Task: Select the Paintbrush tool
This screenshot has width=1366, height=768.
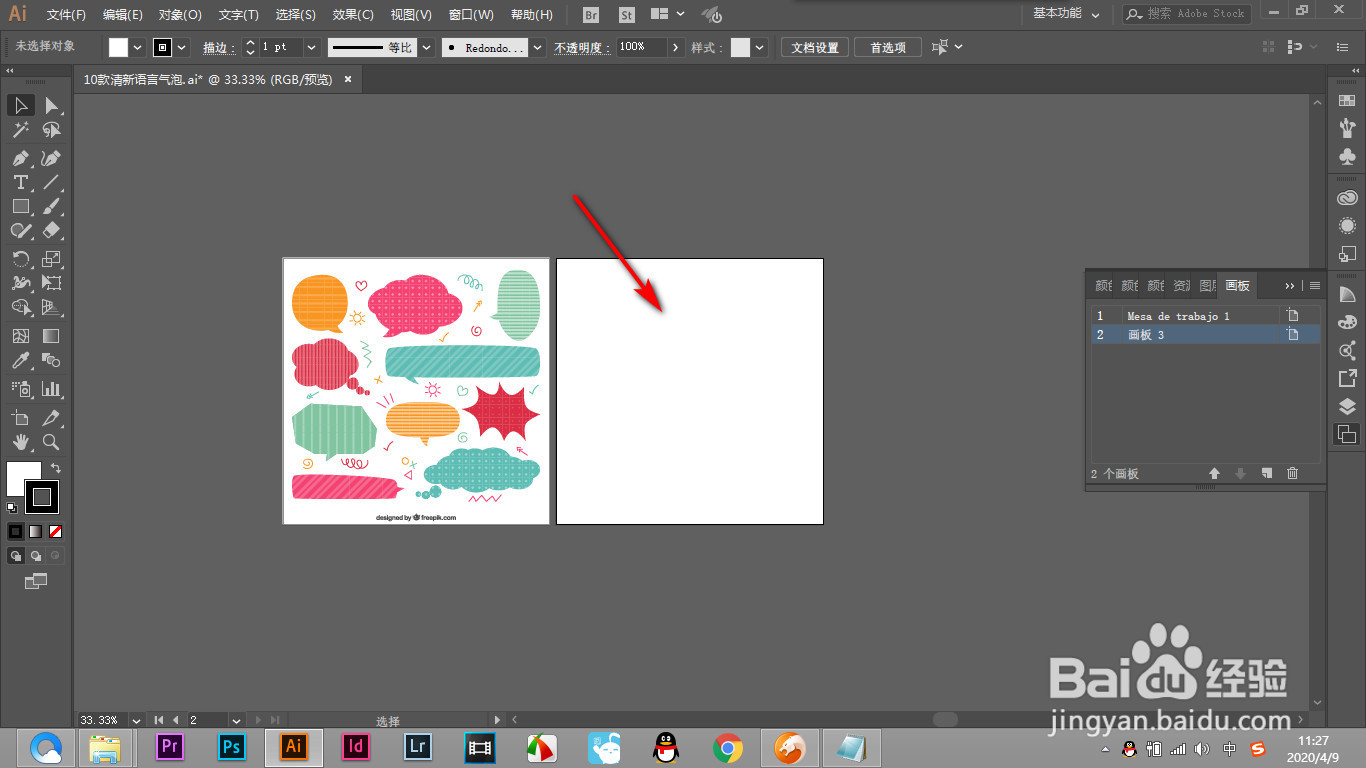Action: point(51,206)
